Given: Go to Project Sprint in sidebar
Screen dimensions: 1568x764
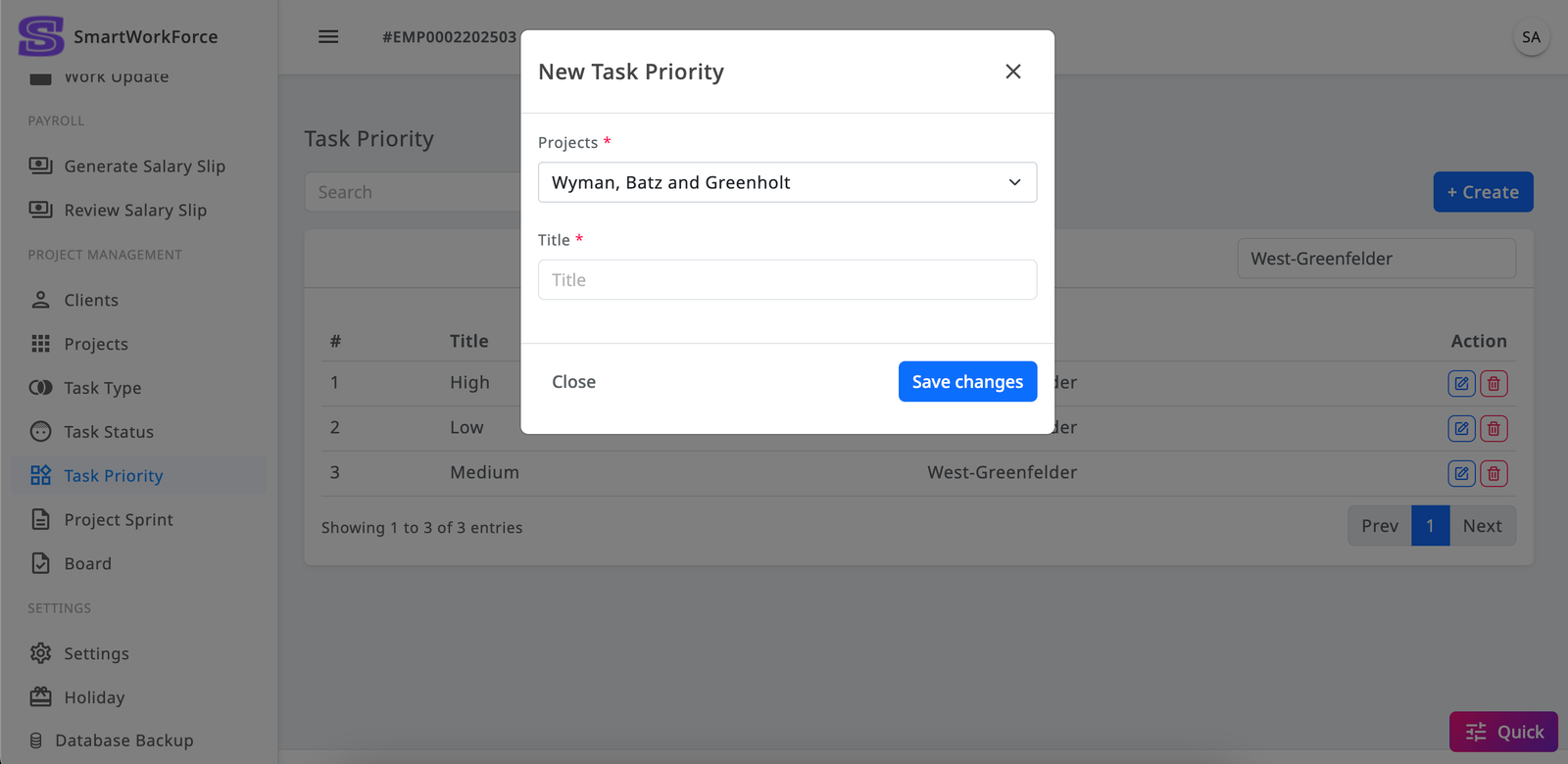Looking at the screenshot, I should tap(118, 520).
